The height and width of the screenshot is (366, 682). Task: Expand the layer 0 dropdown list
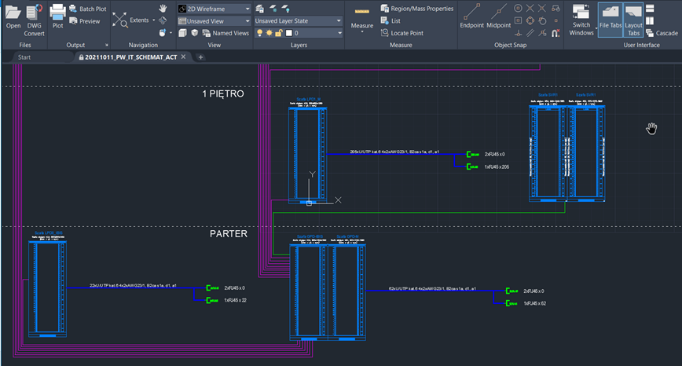pyautogui.click(x=340, y=33)
